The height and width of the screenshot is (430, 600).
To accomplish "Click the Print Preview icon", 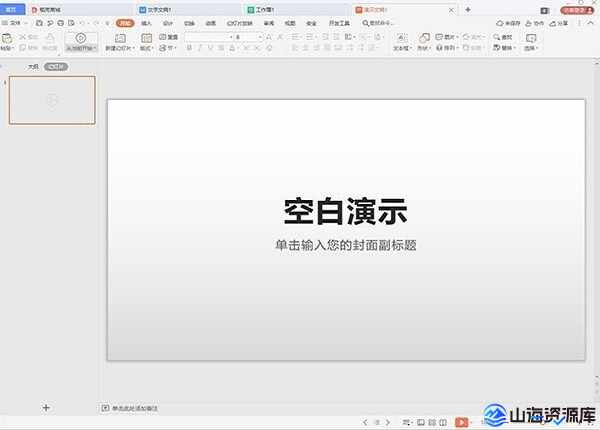I will (71, 23).
